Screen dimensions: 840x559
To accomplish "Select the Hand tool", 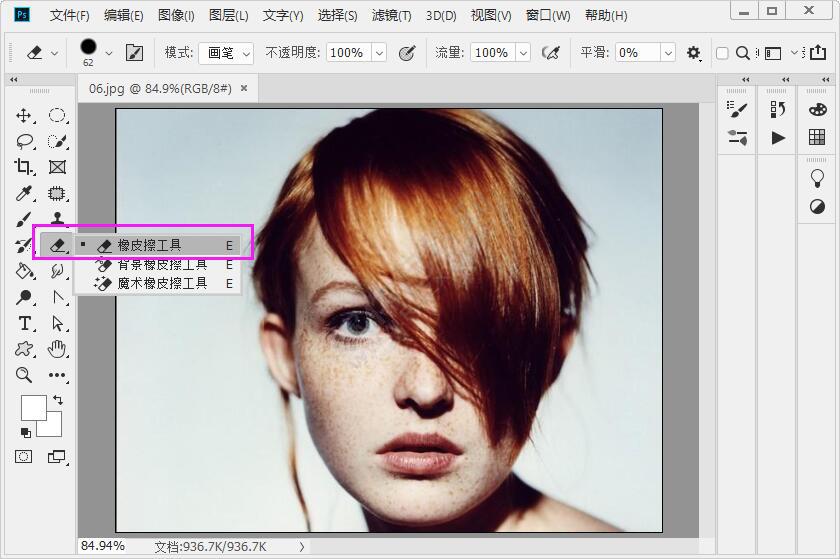I will click(x=58, y=349).
